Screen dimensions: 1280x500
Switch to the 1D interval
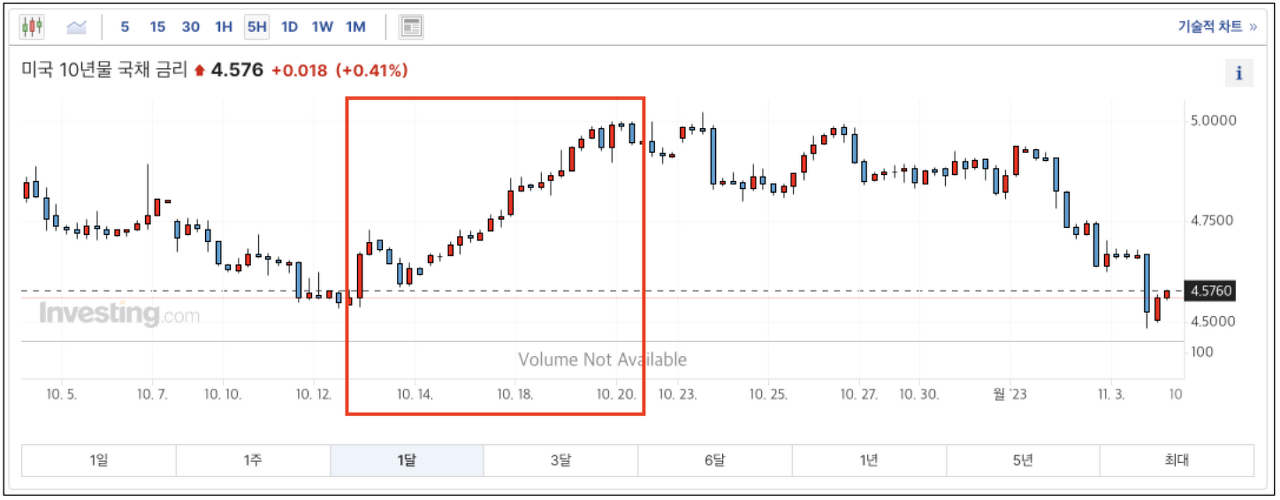coord(289,27)
